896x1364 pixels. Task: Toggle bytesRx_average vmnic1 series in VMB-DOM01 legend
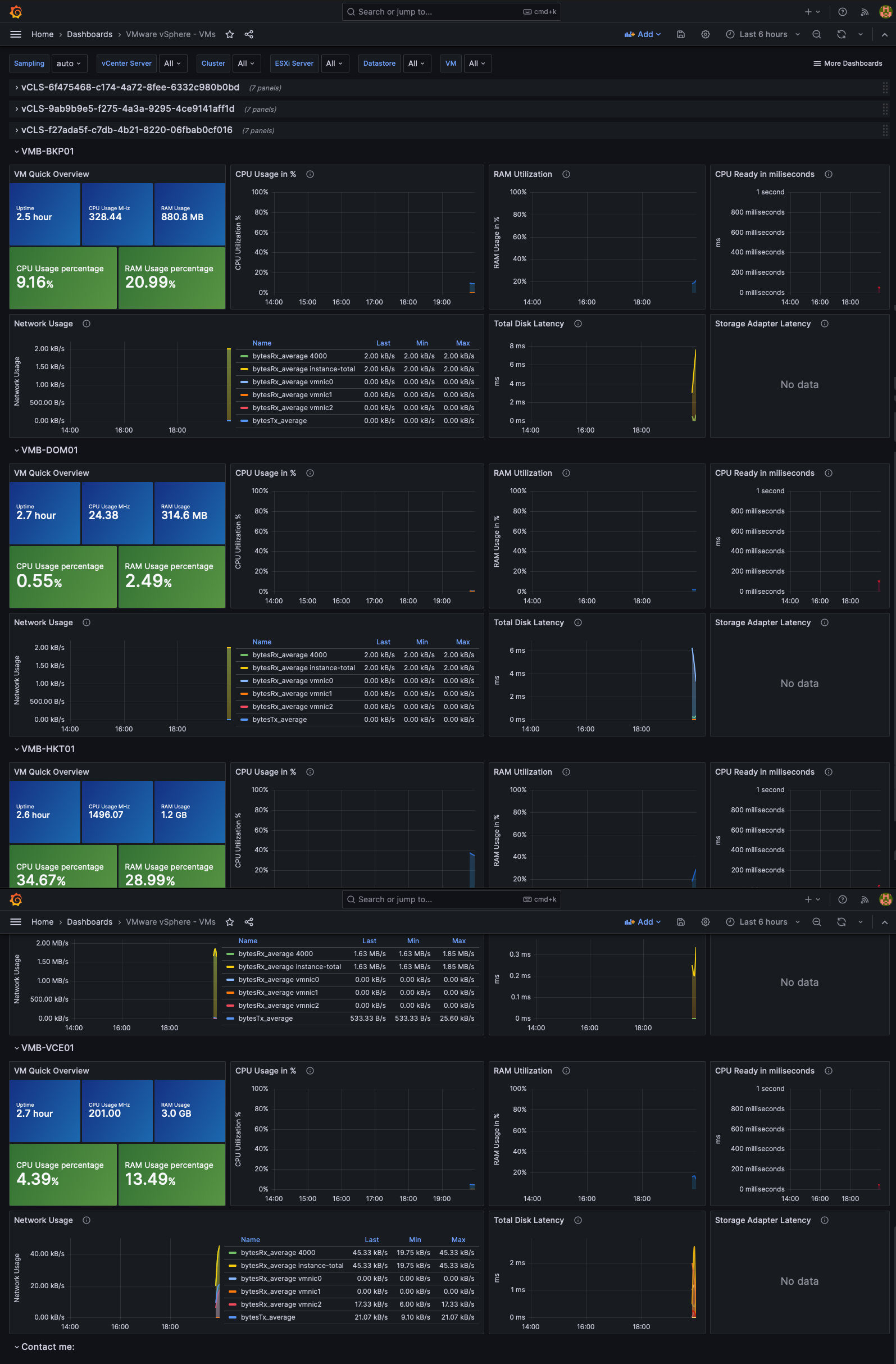pos(292,693)
